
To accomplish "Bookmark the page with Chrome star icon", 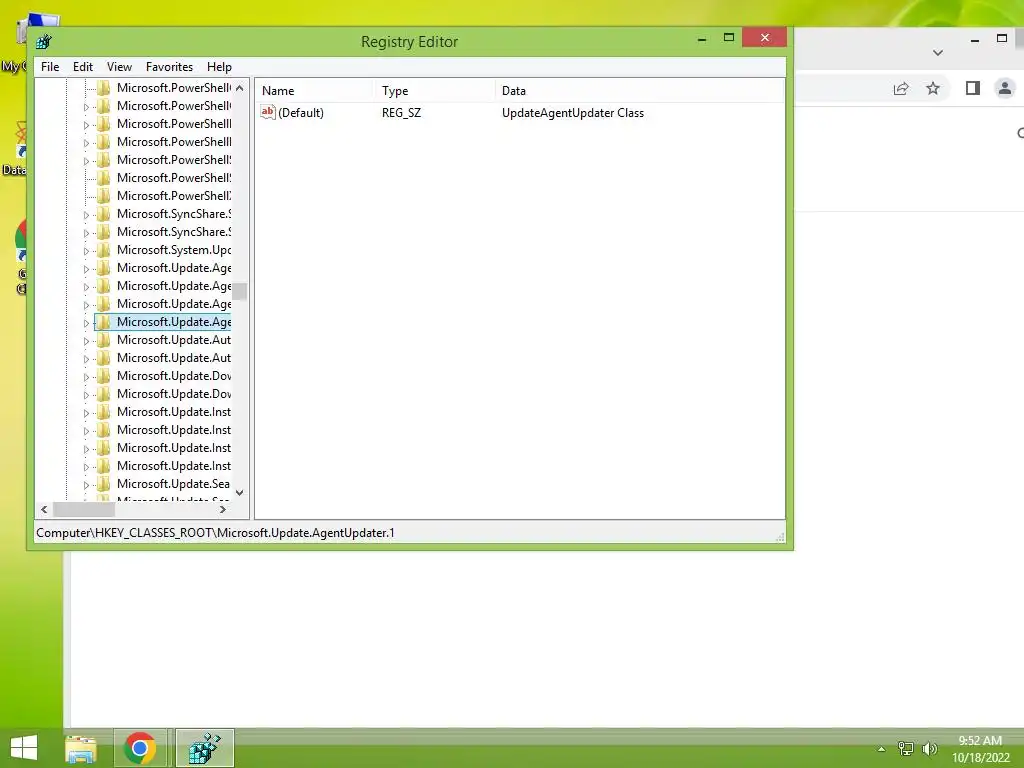I will pyautogui.click(x=933, y=88).
